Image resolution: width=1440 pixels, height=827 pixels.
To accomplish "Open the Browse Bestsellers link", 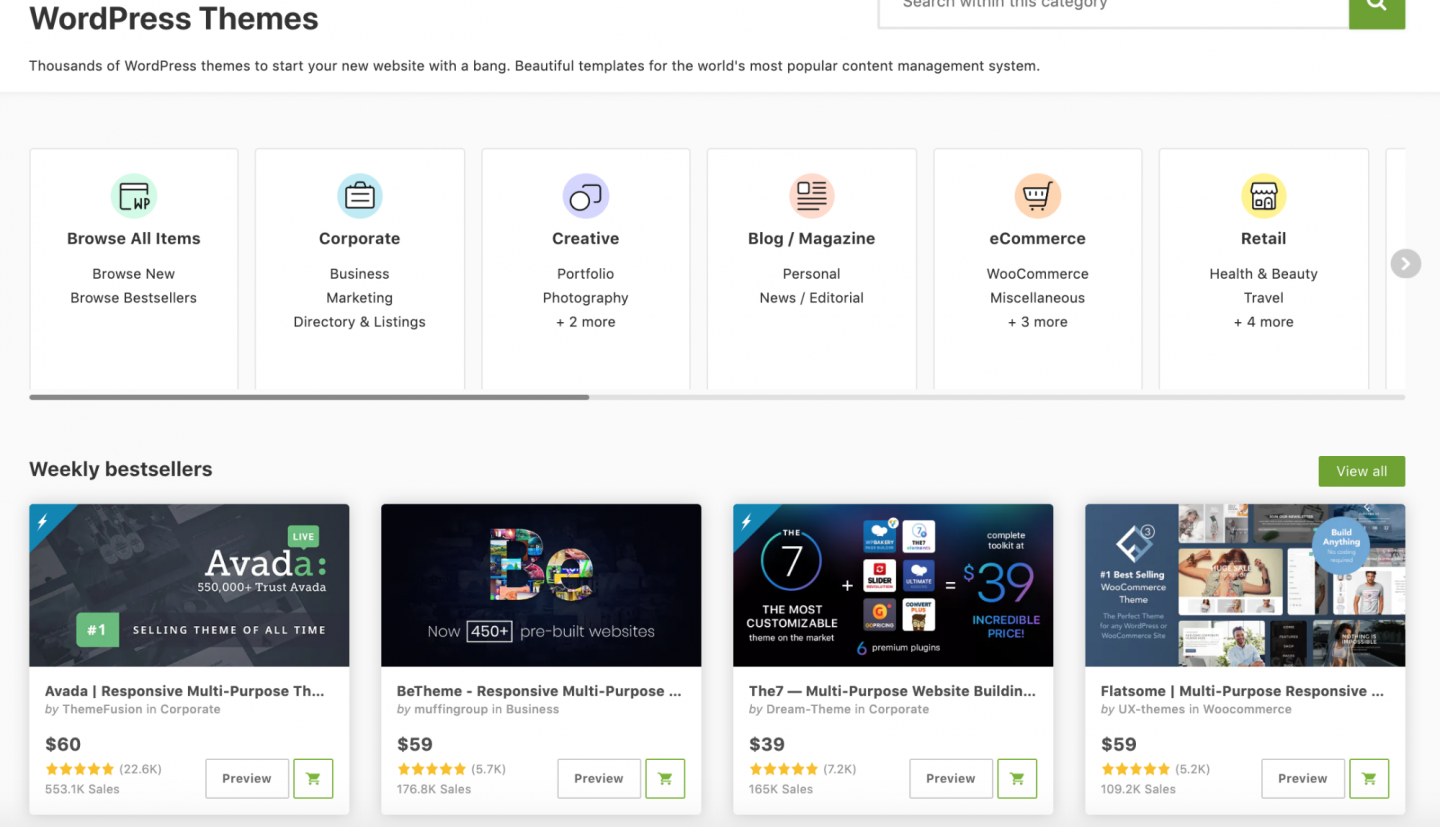I will click(x=134, y=298).
